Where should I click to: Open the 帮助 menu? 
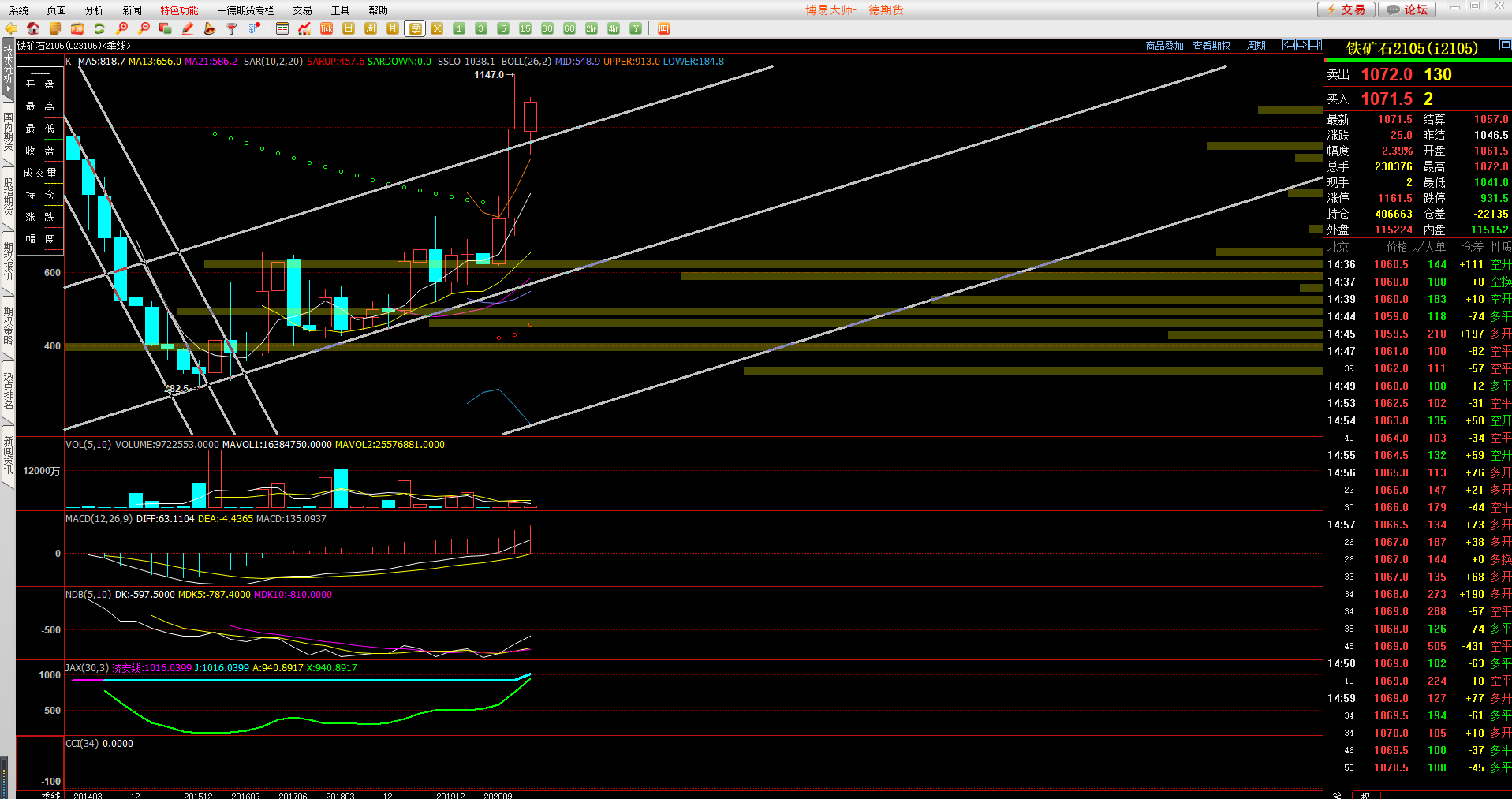[378, 10]
